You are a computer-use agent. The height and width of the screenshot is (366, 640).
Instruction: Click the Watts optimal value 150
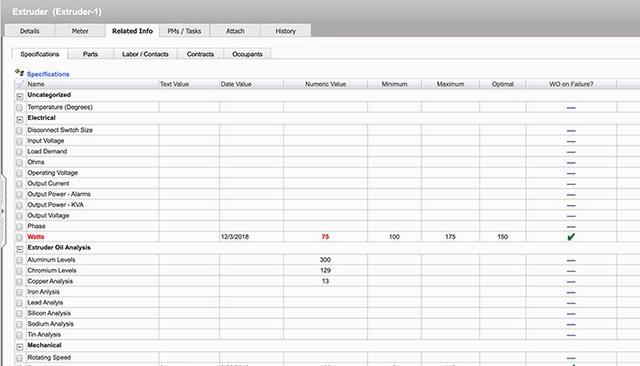(502, 237)
